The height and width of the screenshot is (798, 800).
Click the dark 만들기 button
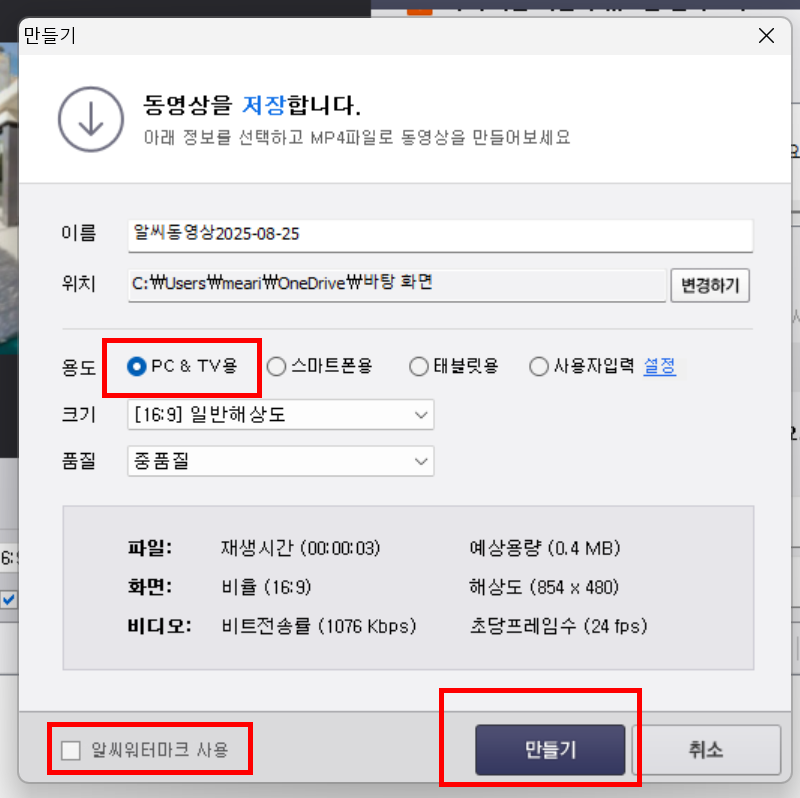tap(550, 750)
